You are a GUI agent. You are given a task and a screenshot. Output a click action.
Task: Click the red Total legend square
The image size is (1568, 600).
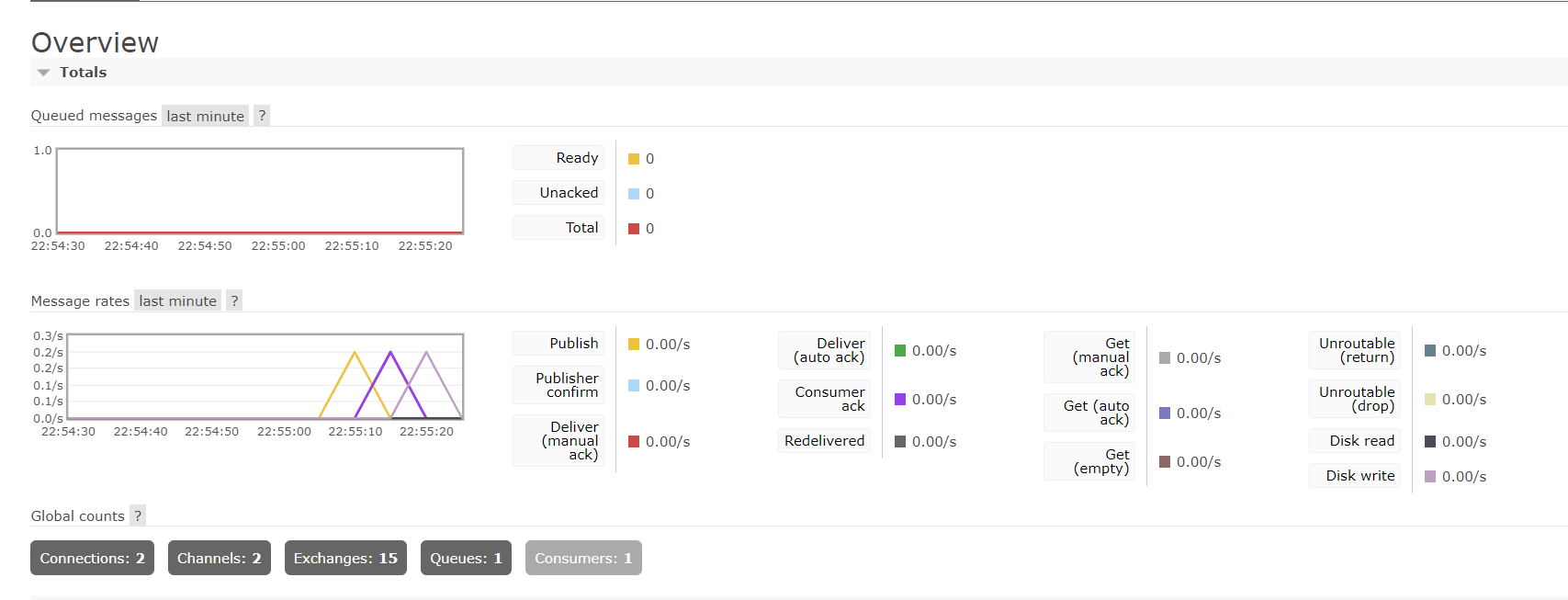(x=634, y=229)
